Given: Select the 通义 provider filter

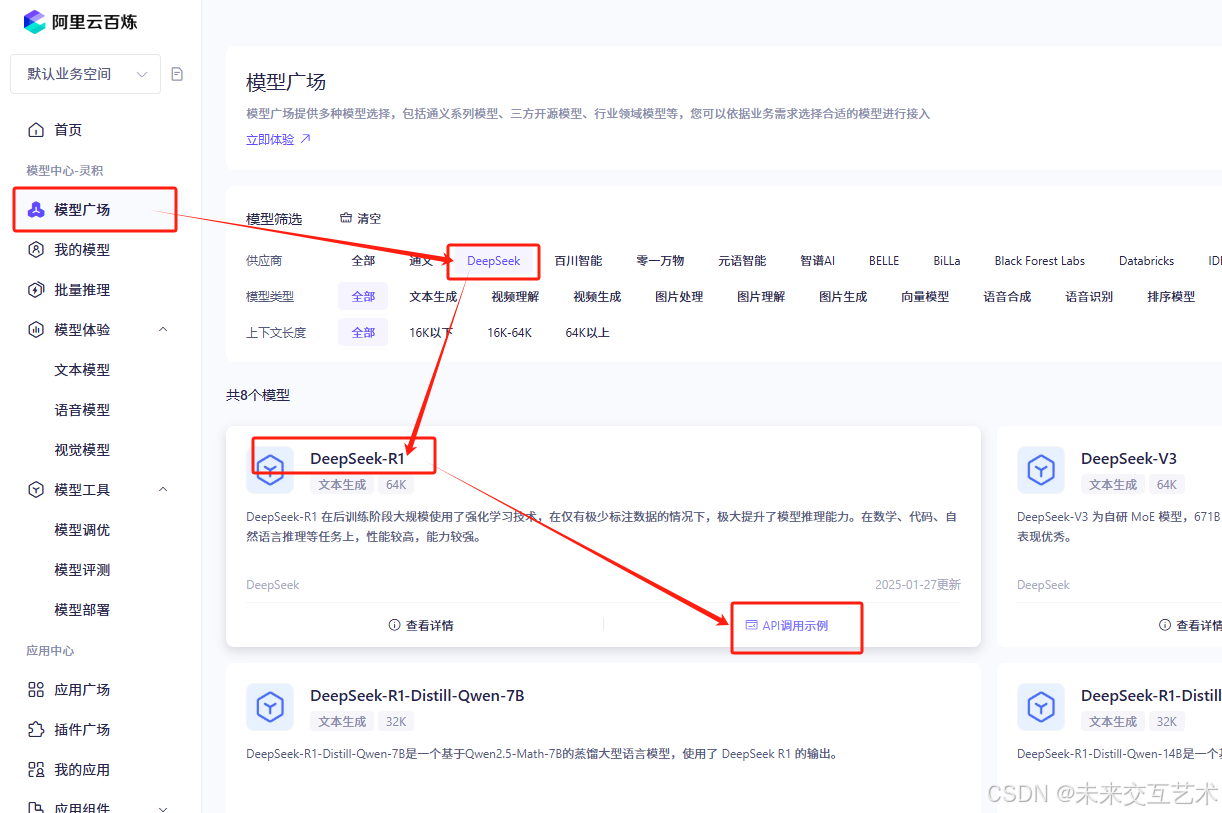Looking at the screenshot, I should coord(421,261).
